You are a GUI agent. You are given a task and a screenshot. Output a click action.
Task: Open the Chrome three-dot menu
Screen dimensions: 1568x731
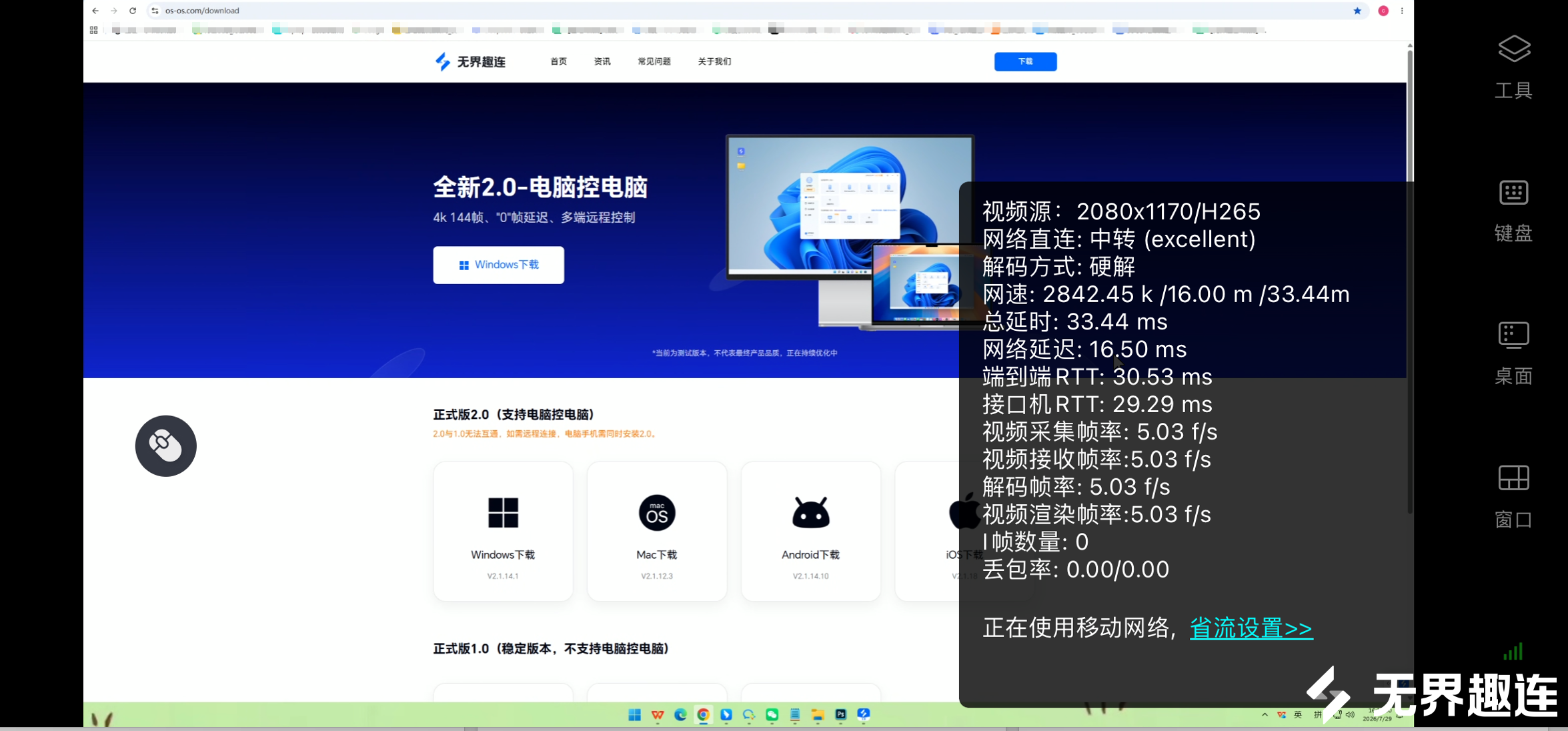1402,11
